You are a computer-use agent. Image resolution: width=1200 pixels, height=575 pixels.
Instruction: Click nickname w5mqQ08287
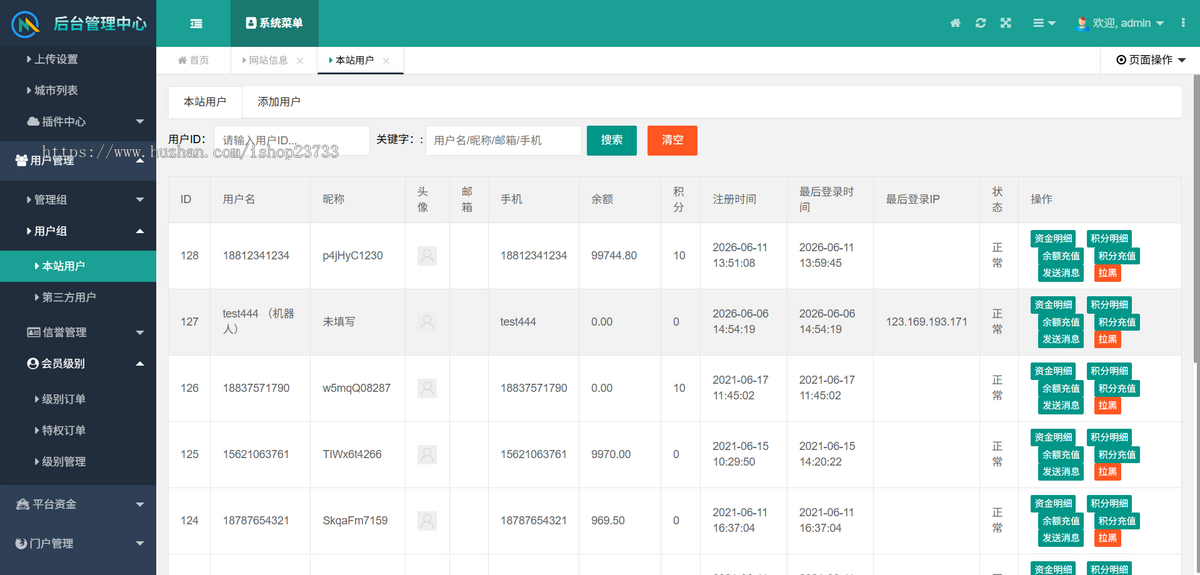pyautogui.click(x=357, y=388)
